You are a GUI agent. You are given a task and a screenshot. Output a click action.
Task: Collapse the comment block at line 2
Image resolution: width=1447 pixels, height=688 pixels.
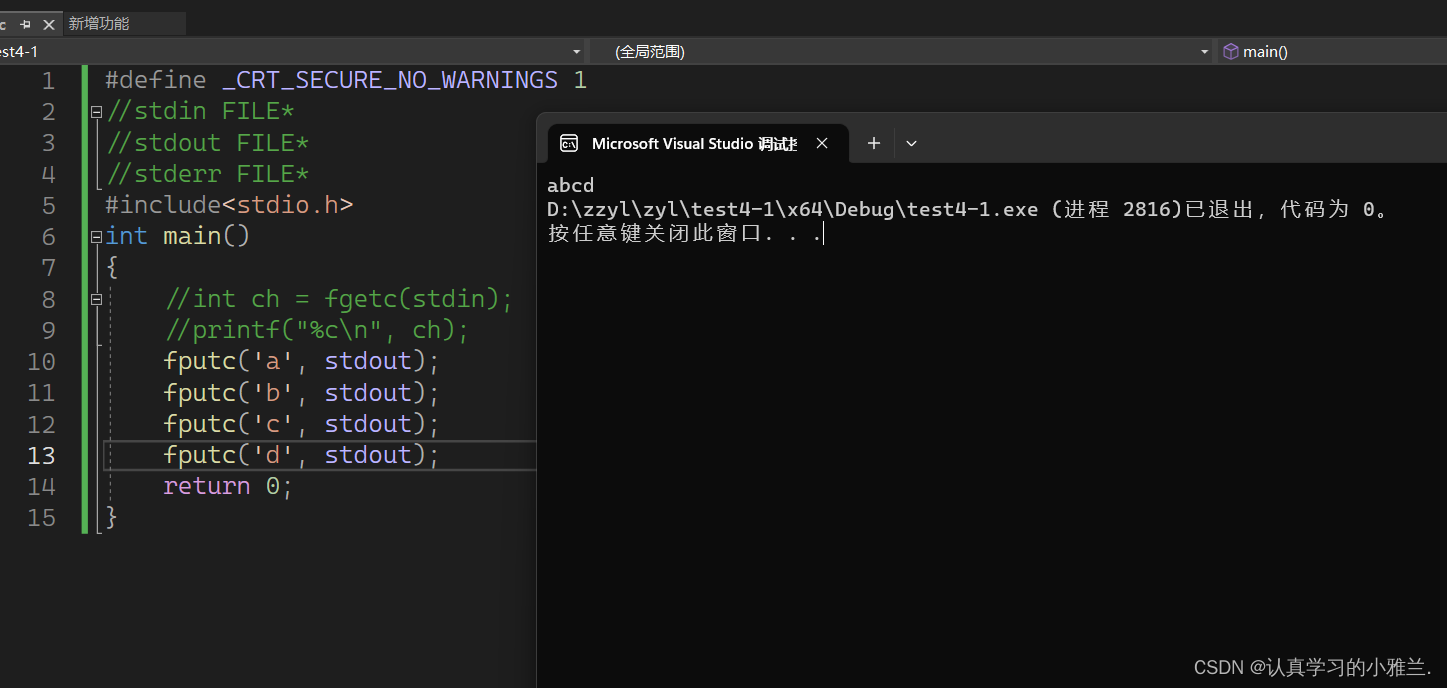96,112
